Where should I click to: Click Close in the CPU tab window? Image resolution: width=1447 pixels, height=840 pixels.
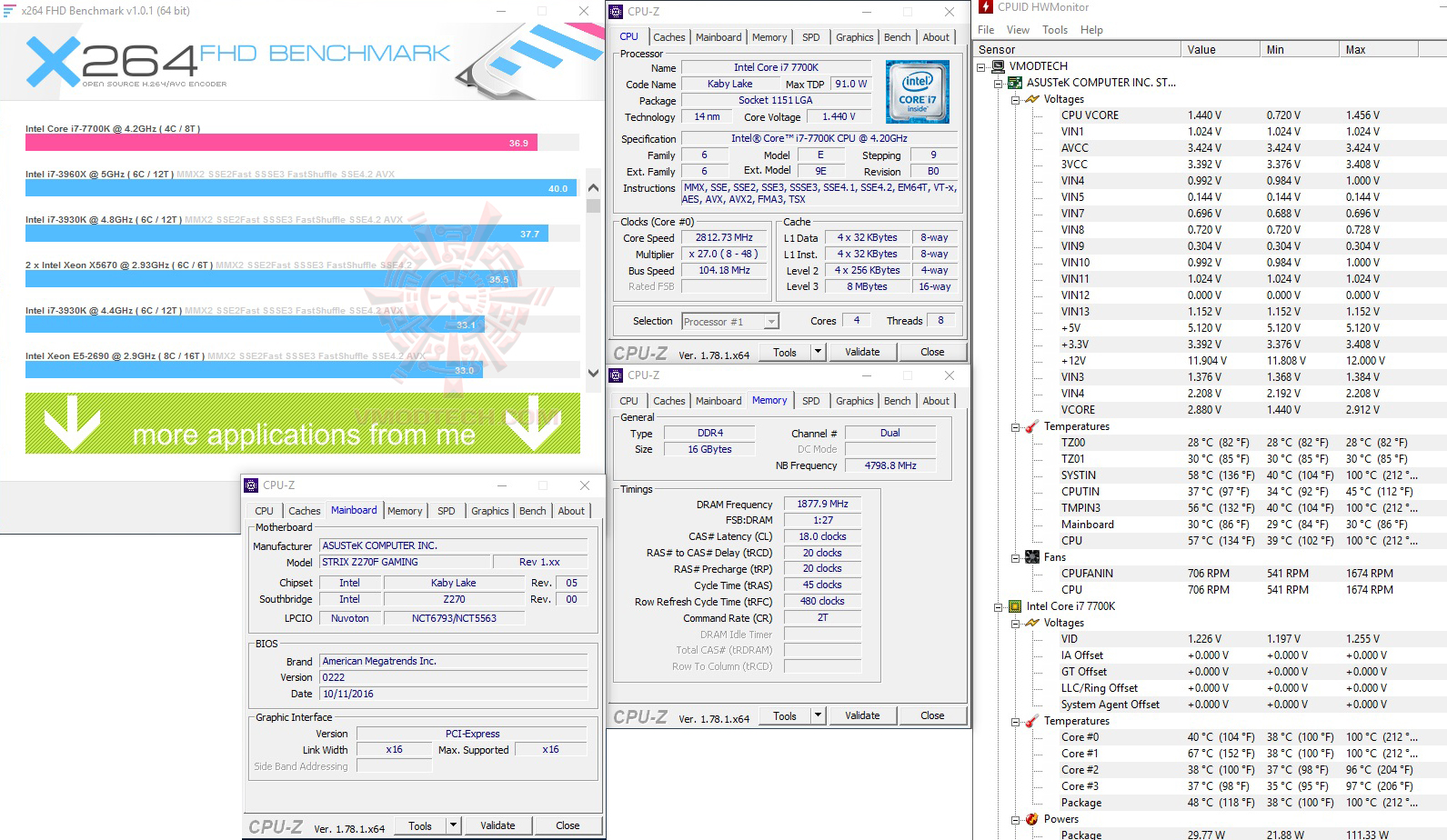click(932, 352)
